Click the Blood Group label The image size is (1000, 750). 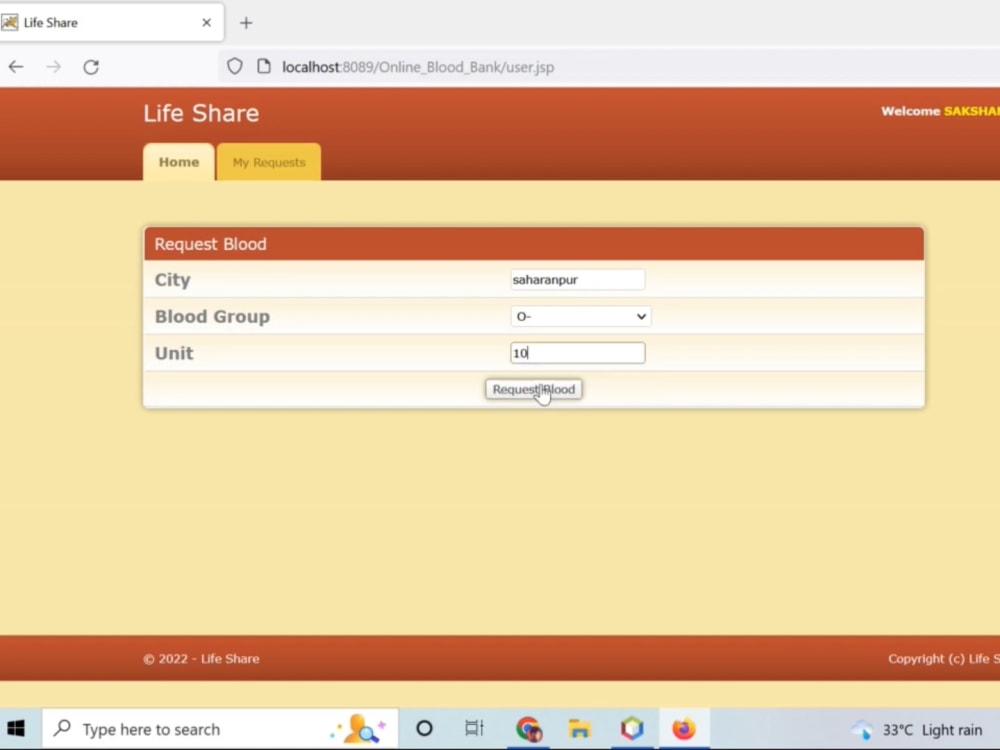212,316
